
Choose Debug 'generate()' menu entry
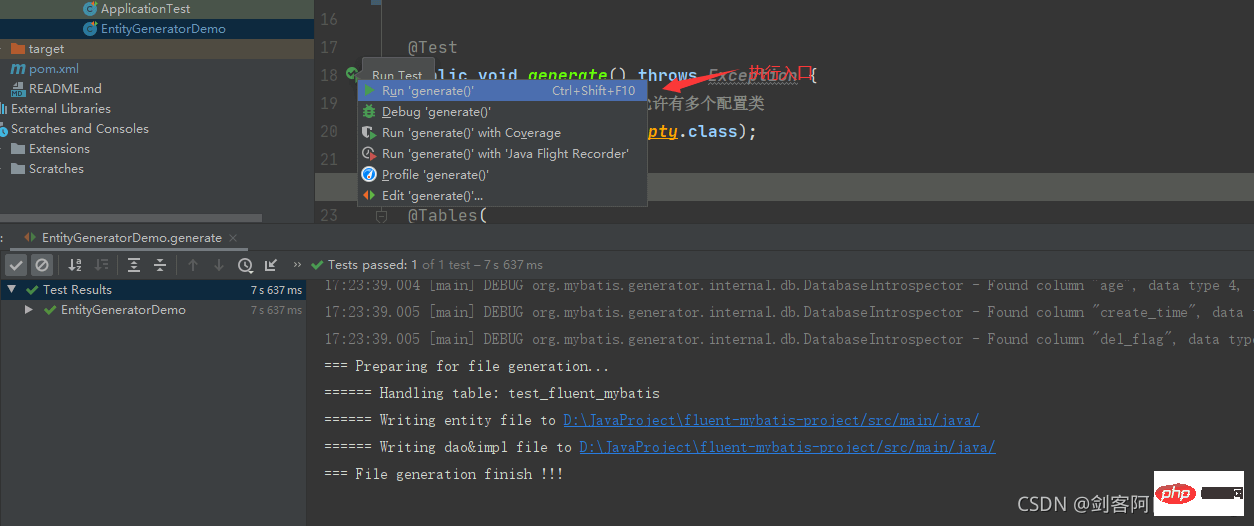[502, 112]
